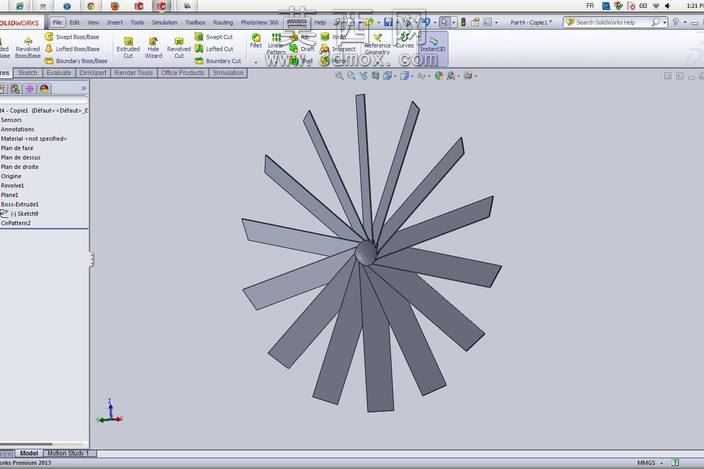This screenshot has height=469, width=704.
Task: Select Sensors in the feature tree
Action: [11, 120]
